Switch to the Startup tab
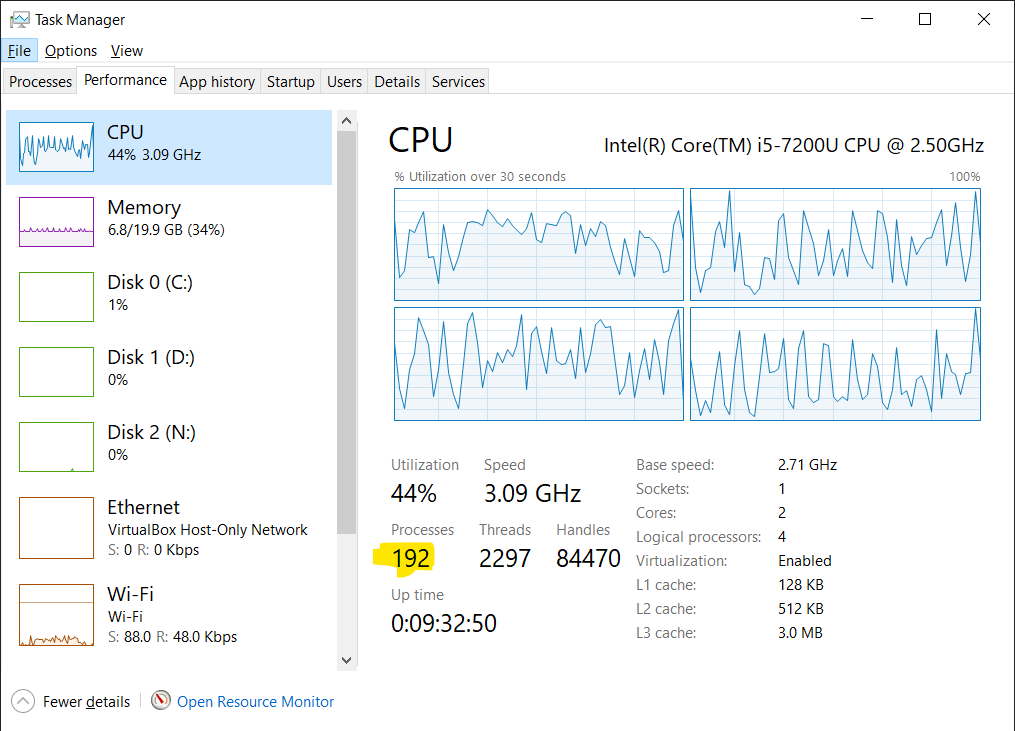Screen dimensions: 1015x731 tap(290, 81)
